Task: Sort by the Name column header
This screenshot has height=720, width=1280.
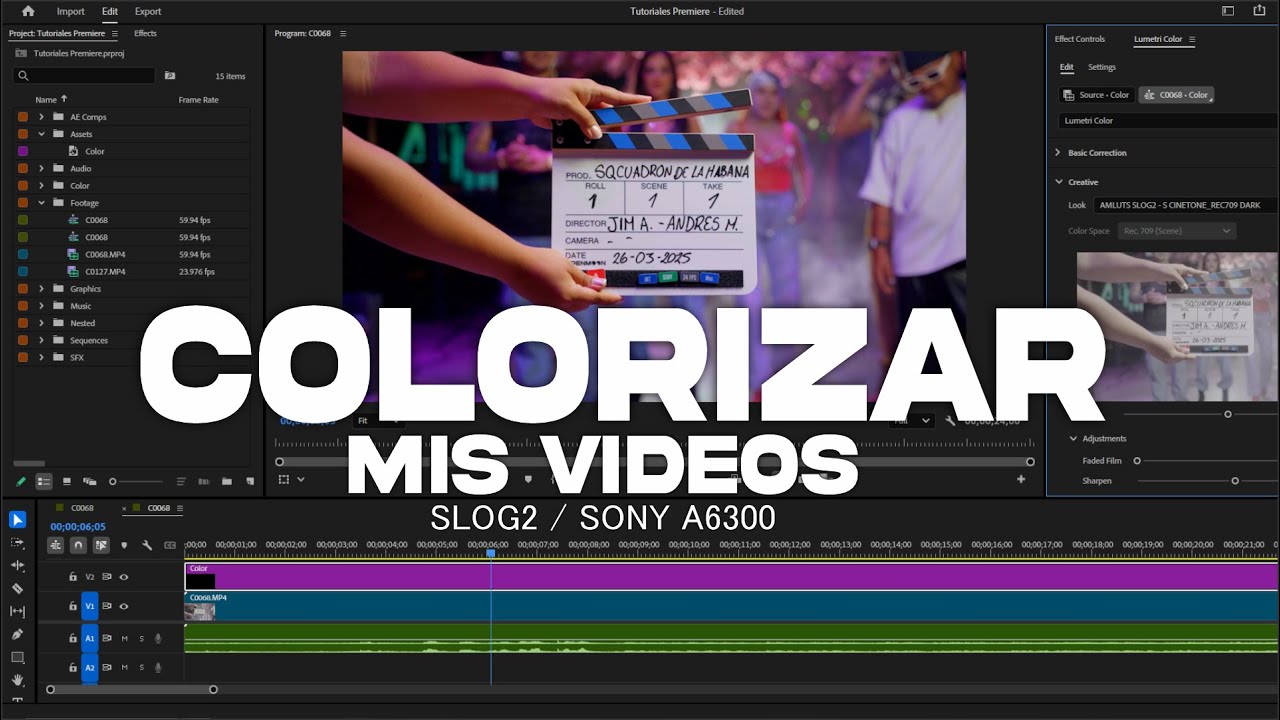Action: (x=46, y=99)
